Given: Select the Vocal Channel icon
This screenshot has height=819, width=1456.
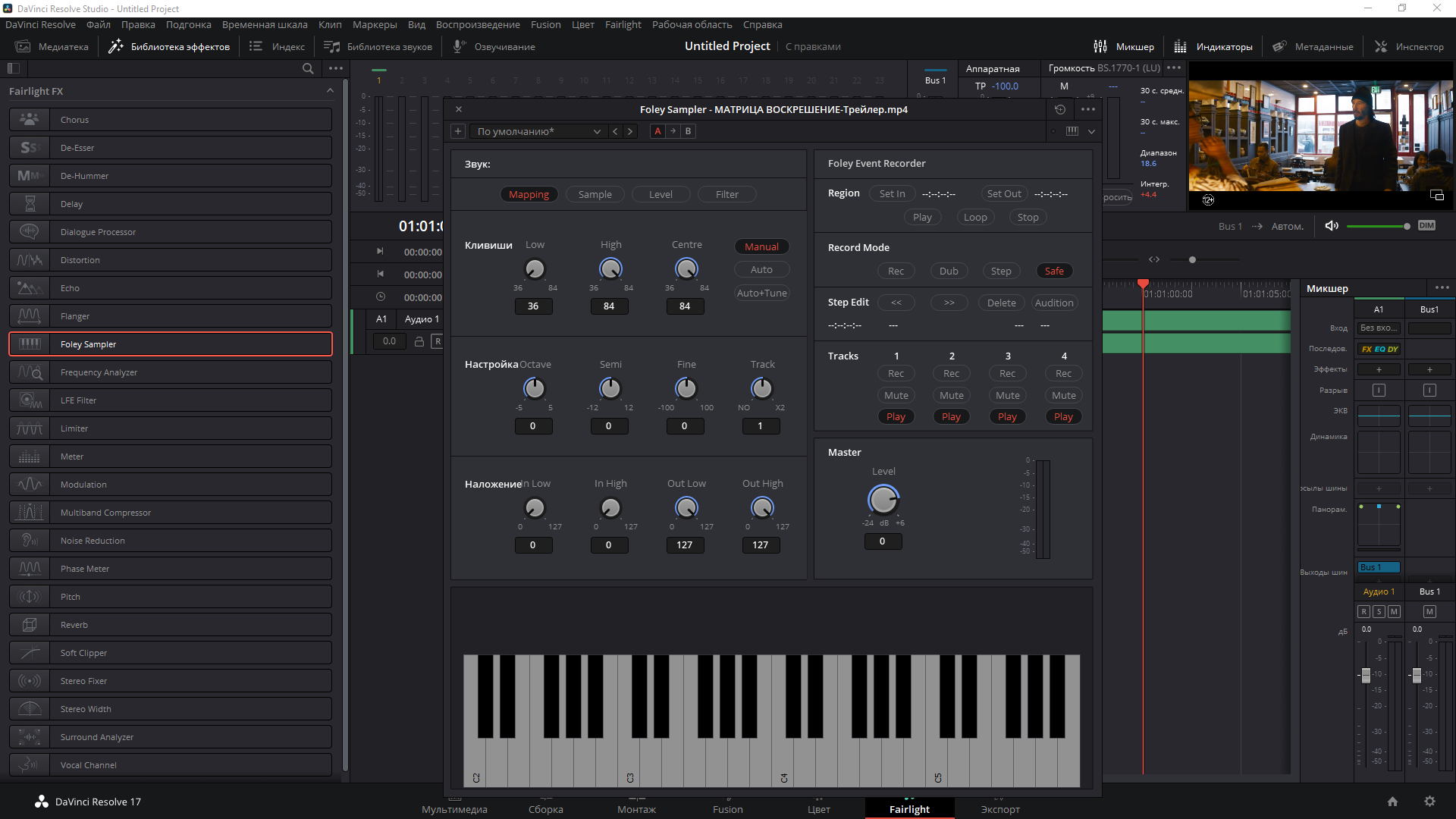Looking at the screenshot, I should coord(30,765).
